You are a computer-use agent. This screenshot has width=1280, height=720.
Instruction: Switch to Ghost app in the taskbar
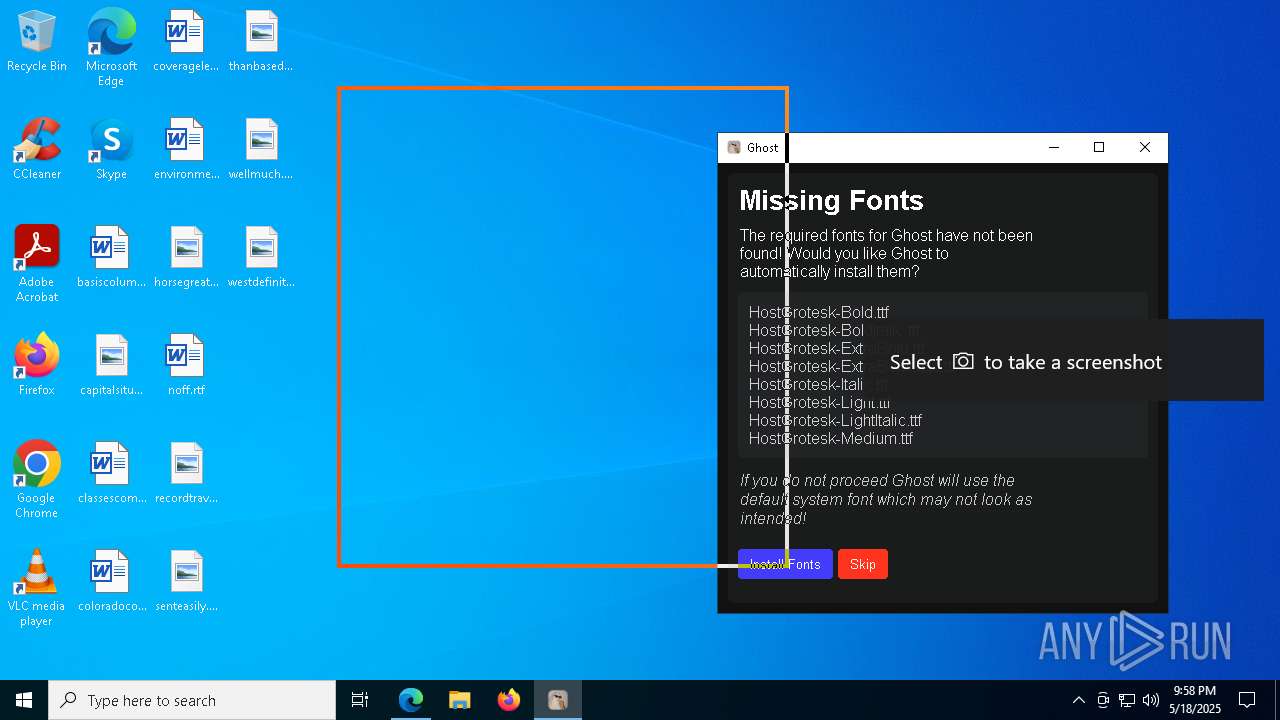558,700
